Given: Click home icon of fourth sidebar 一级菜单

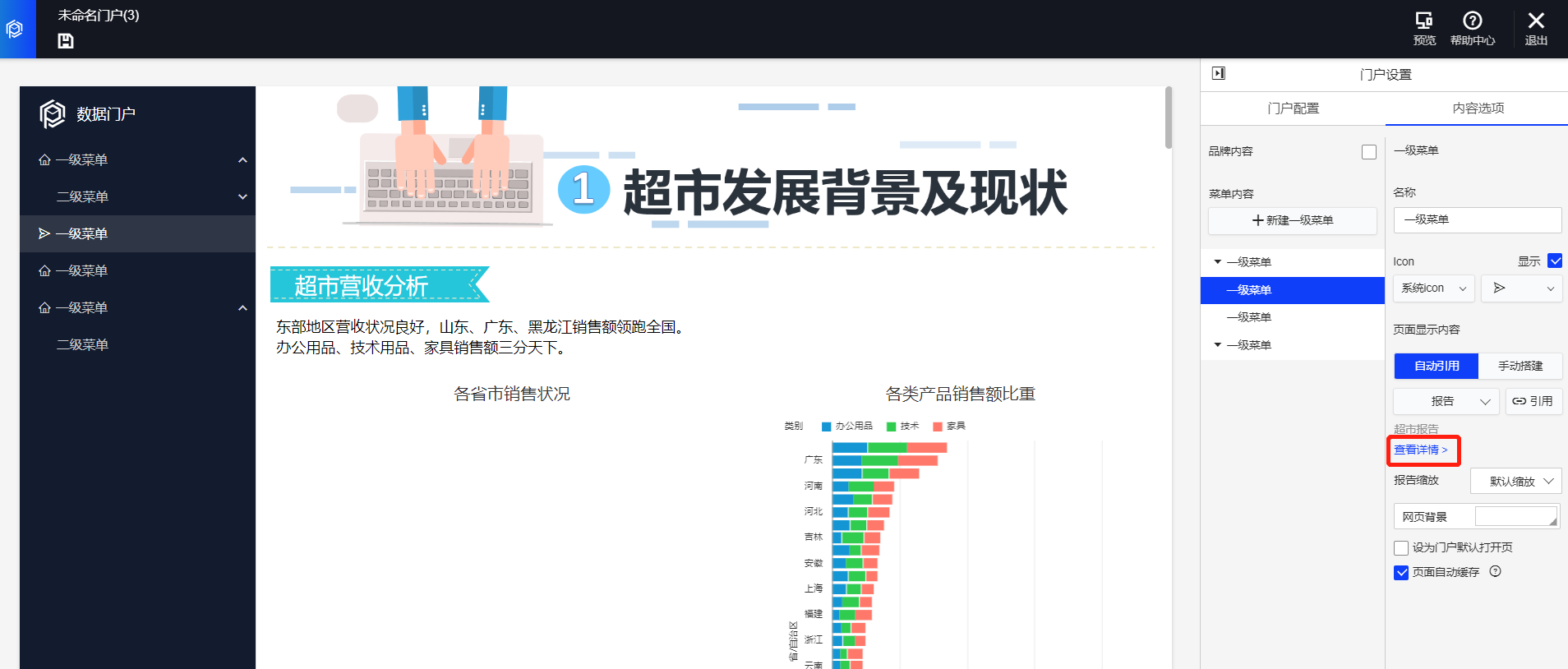Looking at the screenshot, I should click(x=44, y=270).
